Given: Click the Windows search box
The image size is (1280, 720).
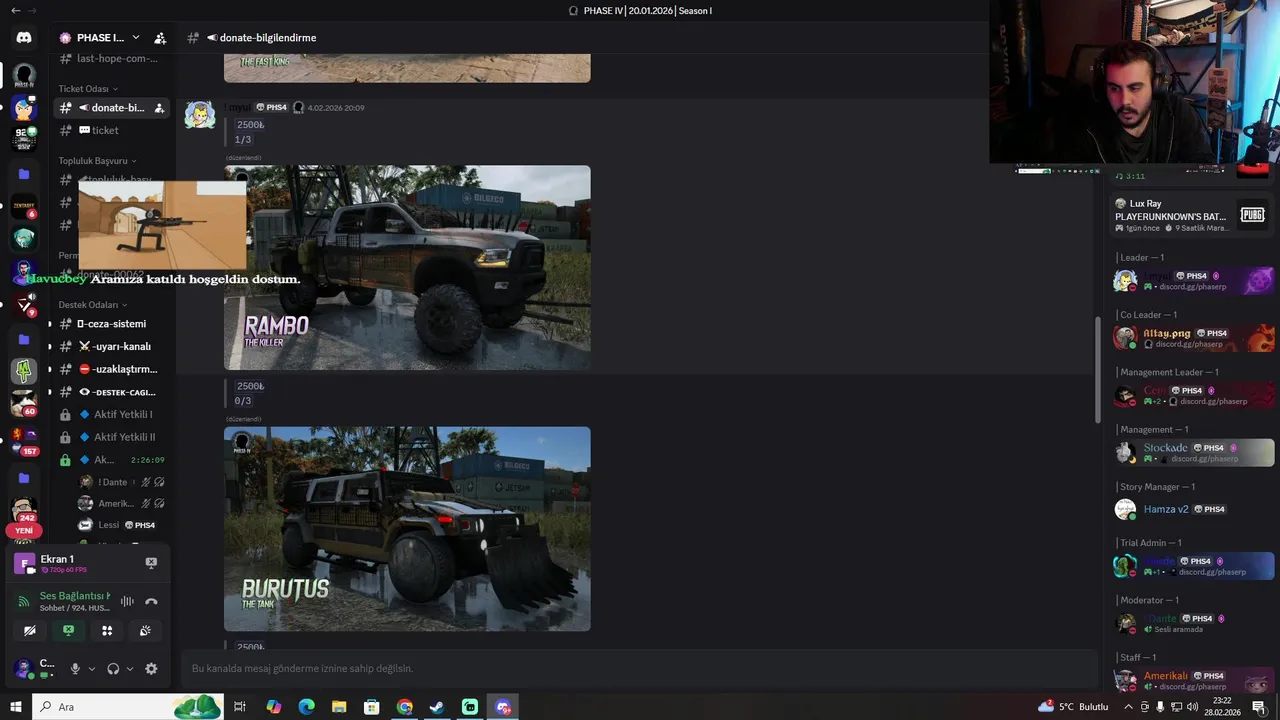Looking at the screenshot, I should pos(129,707).
